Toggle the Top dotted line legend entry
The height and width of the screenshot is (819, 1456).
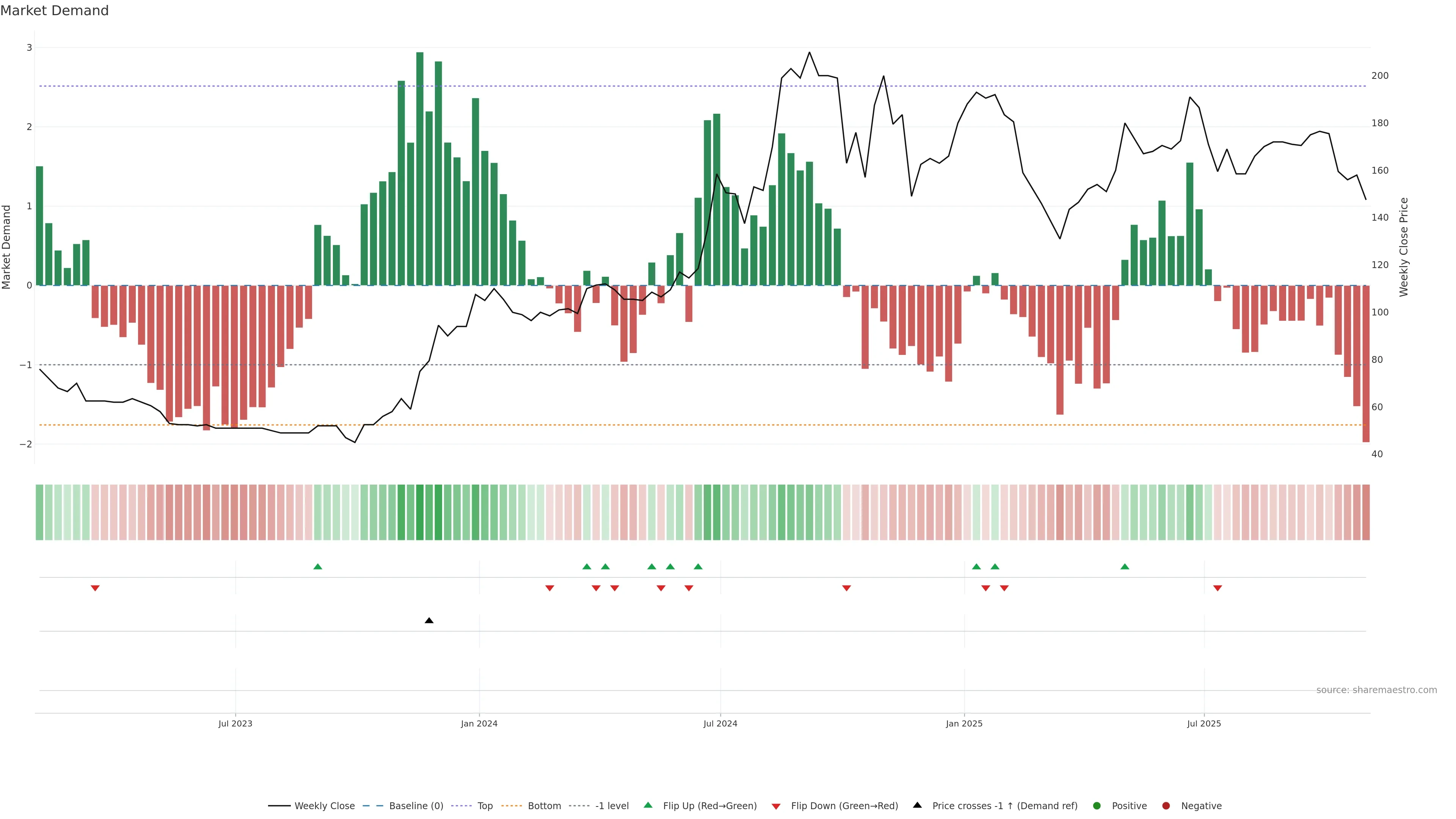[485, 806]
